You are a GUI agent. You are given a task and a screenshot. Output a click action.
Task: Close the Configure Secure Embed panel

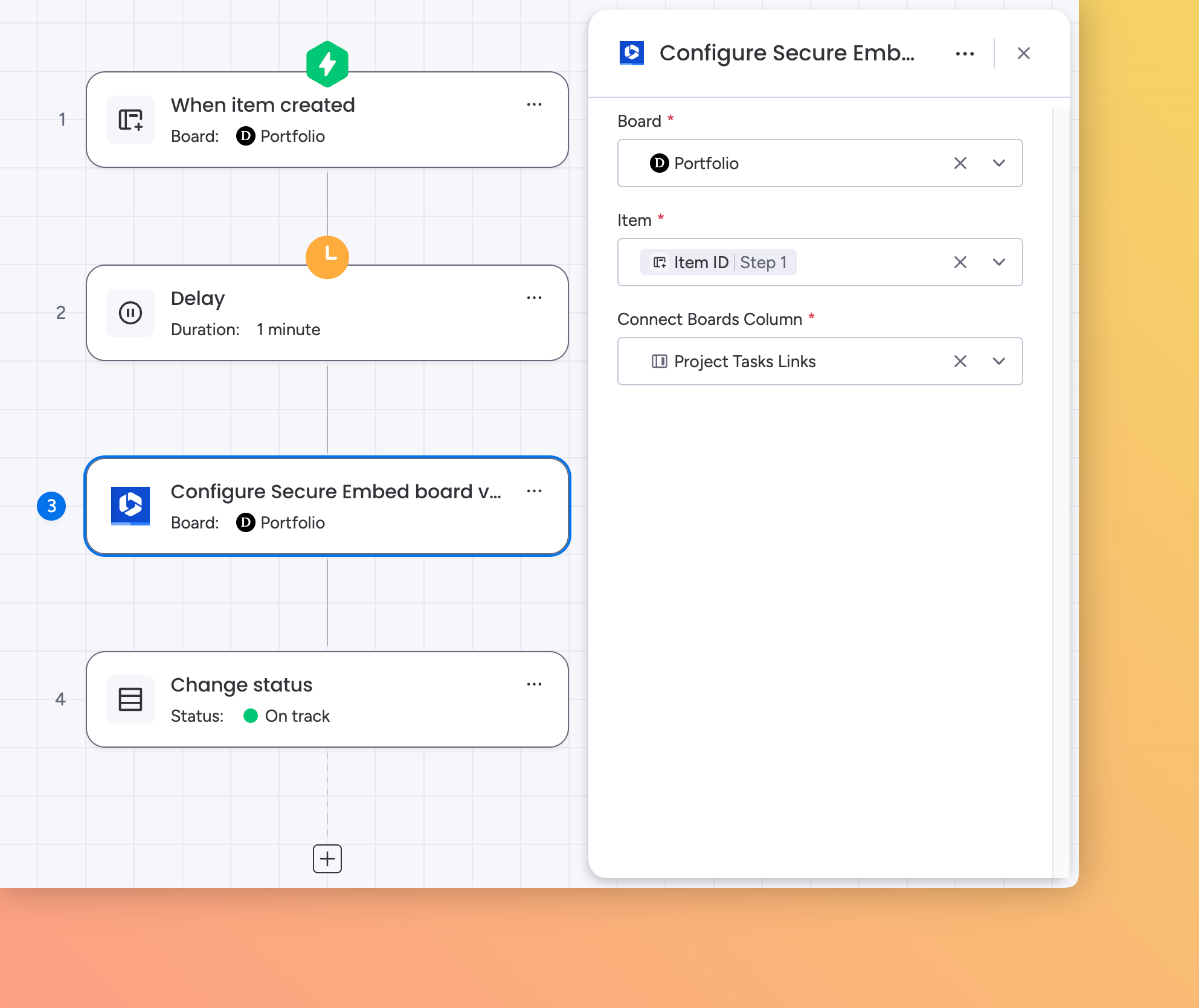click(x=1023, y=54)
